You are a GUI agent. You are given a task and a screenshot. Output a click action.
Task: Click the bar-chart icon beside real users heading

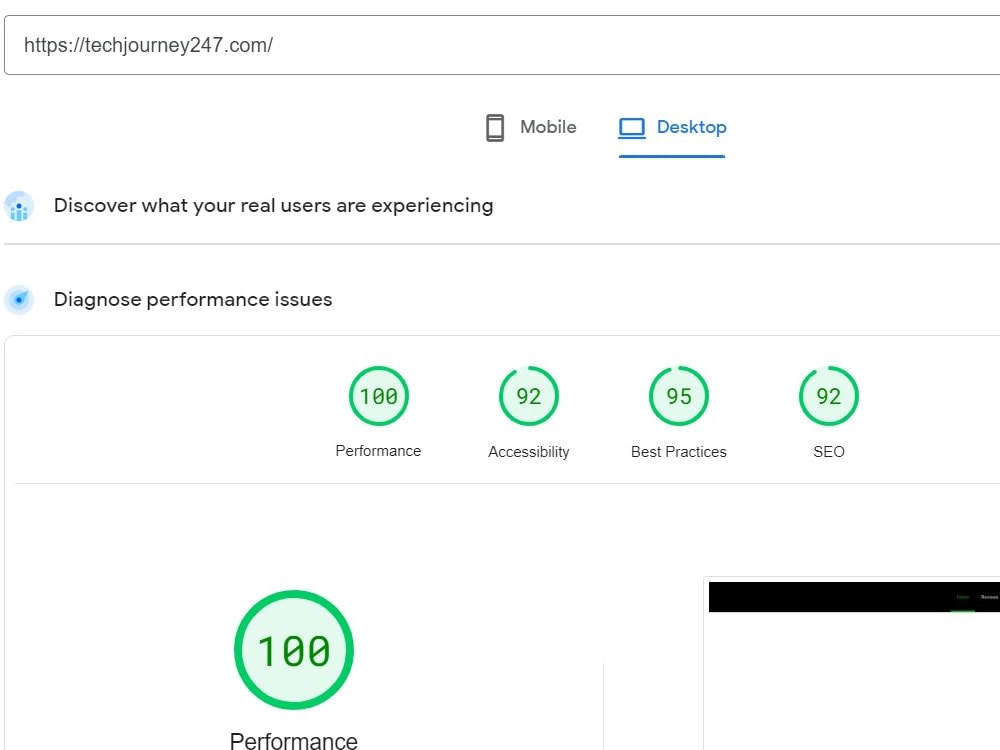(x=19, y=206)
